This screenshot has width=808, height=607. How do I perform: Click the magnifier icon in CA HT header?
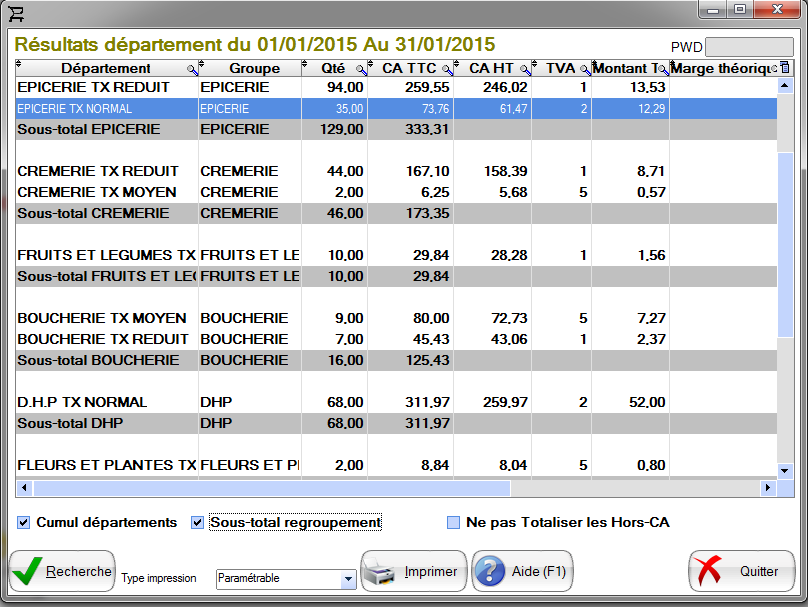coord(524,69)
